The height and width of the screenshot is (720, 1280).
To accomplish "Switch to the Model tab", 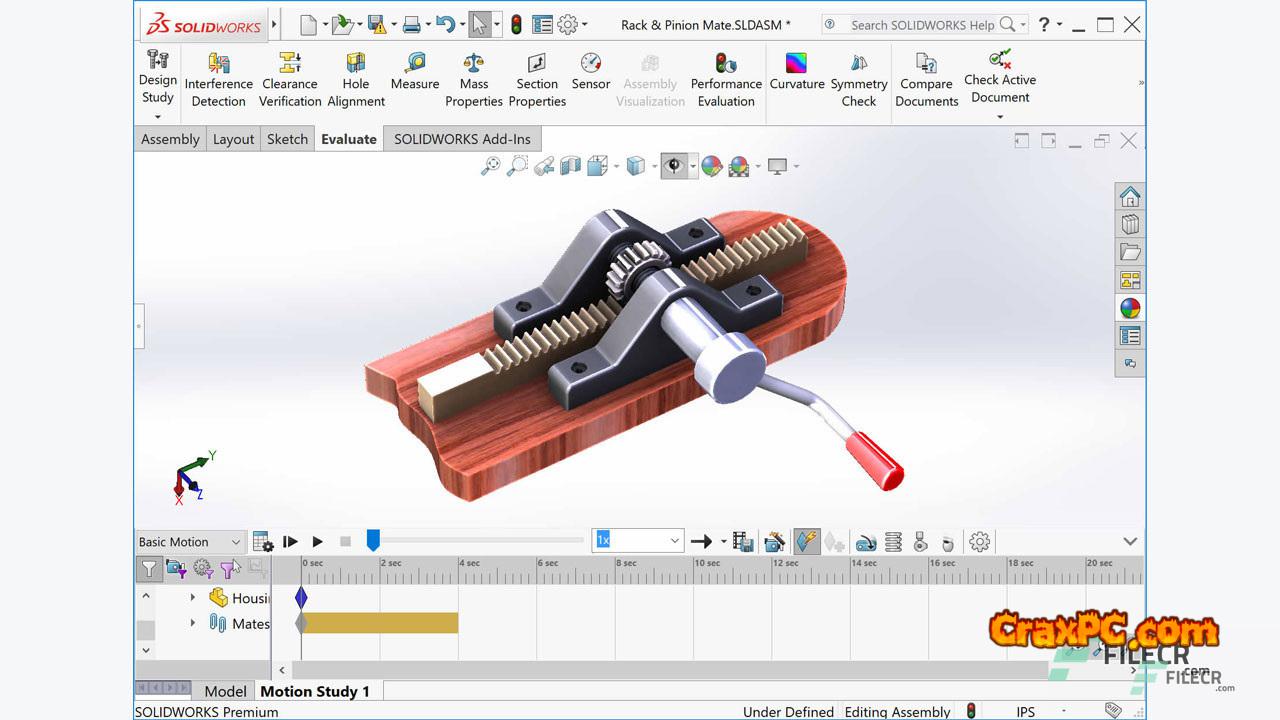I will [225, 691].
